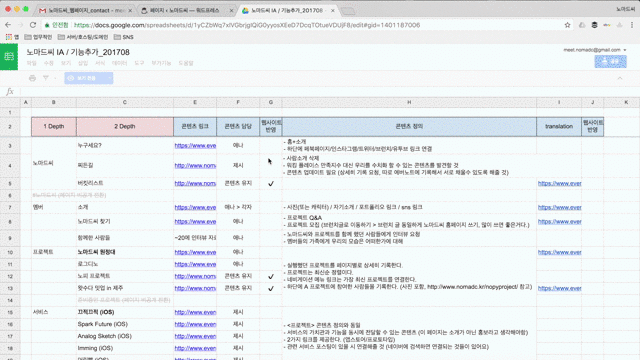Open the 도움말 (Help) menu
Viewport: 640px width, 360px height.
tap(186, 63)
